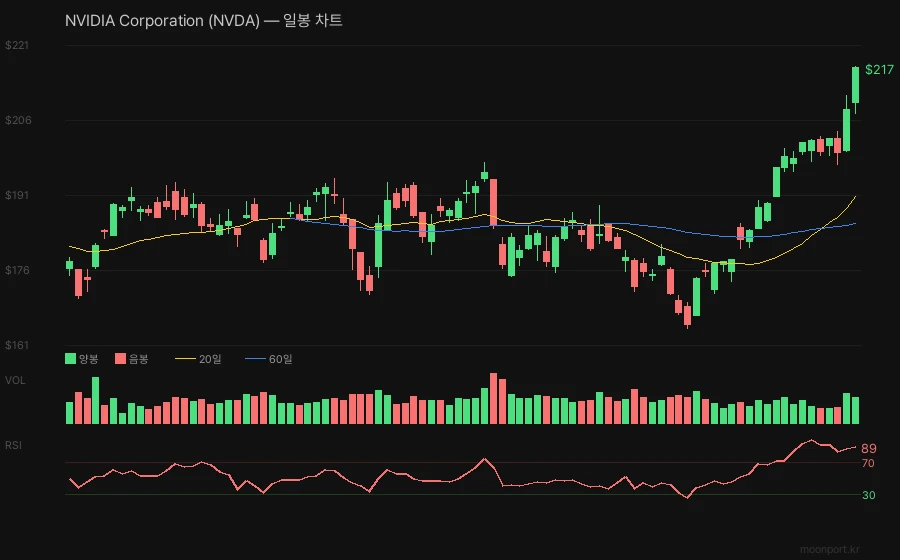Click the VOL panel label
The width and height of the screenshot is (900, 560).
click(x=15, y=380)
